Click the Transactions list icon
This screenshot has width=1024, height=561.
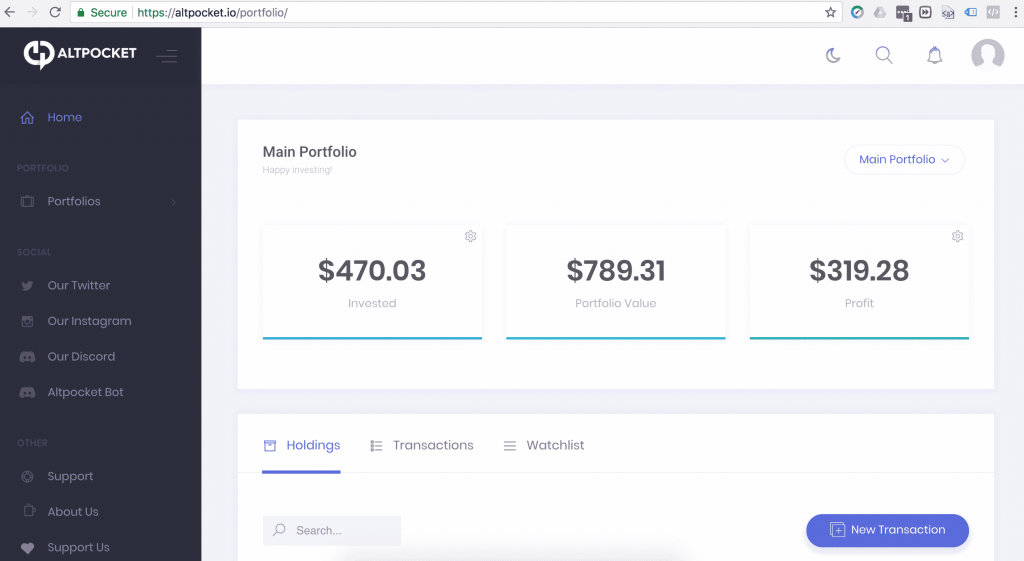[376, 446]
